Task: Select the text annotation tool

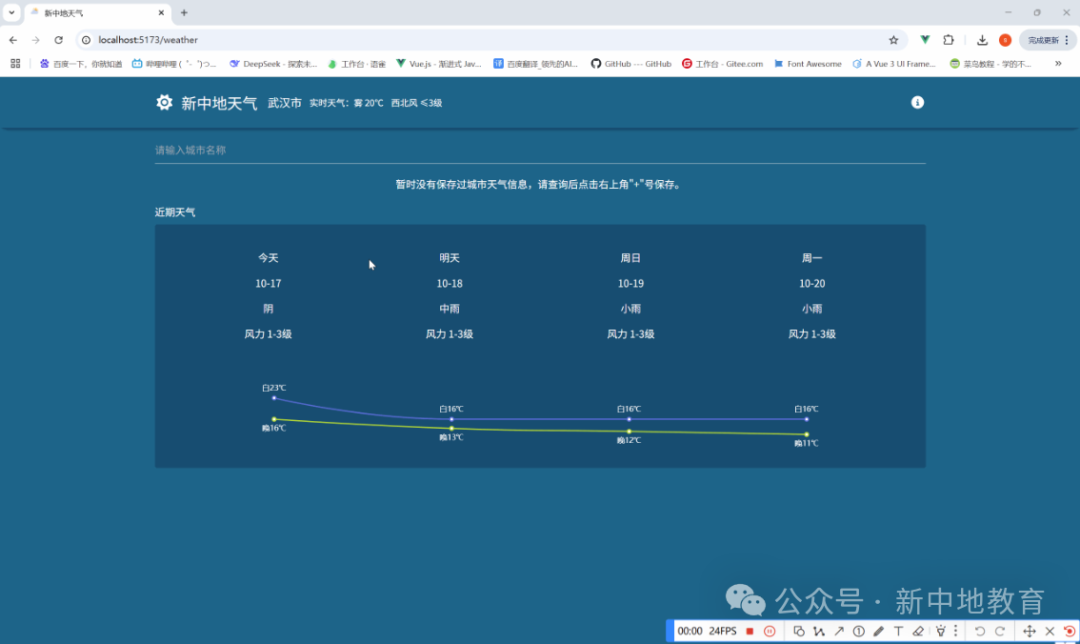Action: coord(898,631)
